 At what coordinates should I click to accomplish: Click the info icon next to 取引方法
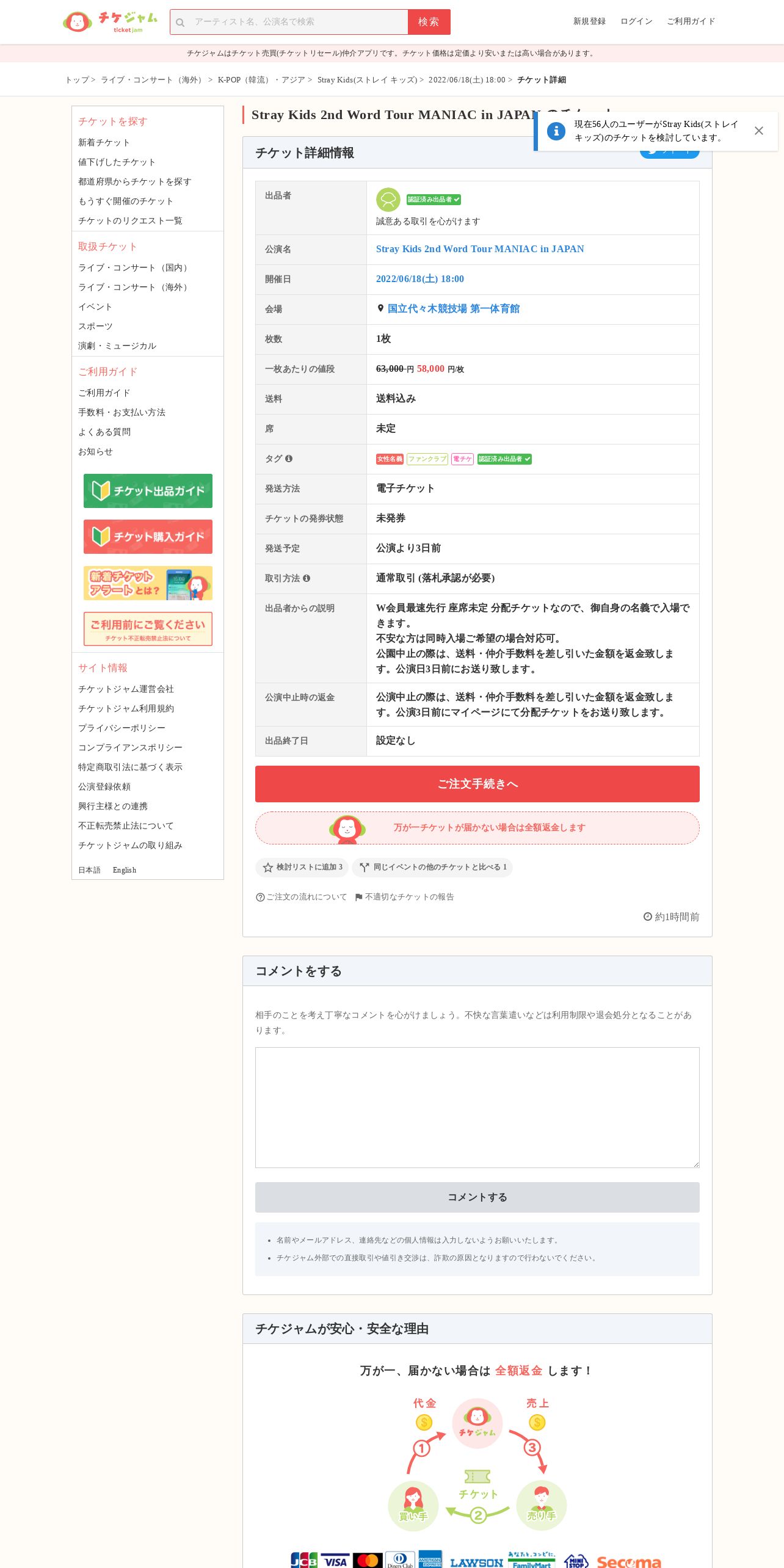(x=307, y=578)
